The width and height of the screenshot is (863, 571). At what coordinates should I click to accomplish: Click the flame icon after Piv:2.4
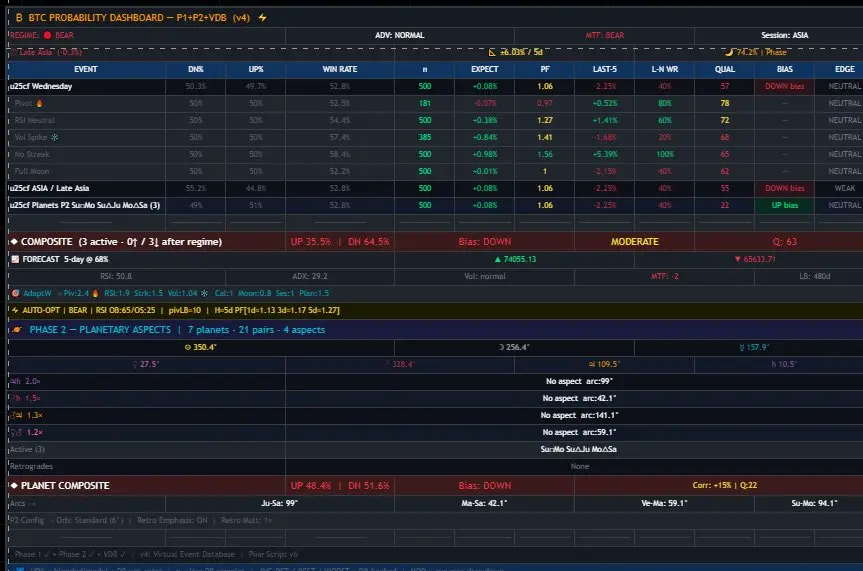95,293
